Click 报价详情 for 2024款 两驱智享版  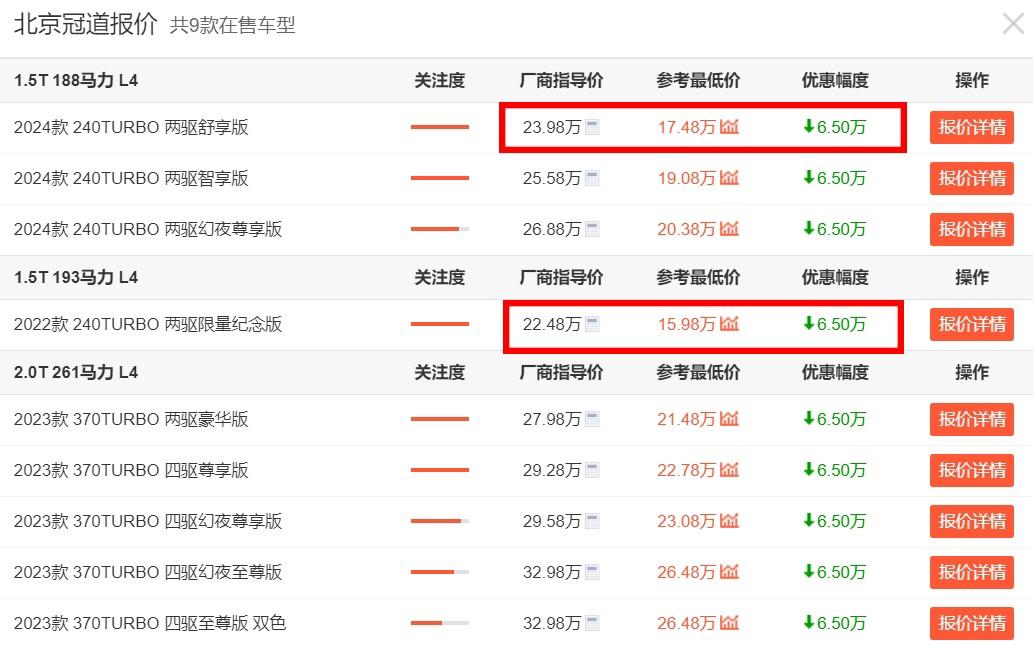click(972, 178)
